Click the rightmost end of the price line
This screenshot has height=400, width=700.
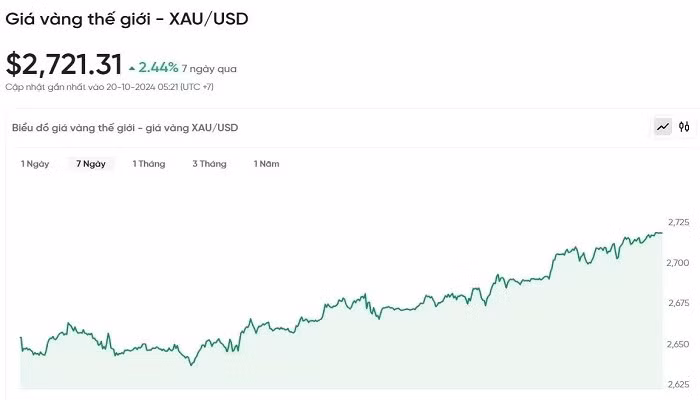tap(661, 233)
